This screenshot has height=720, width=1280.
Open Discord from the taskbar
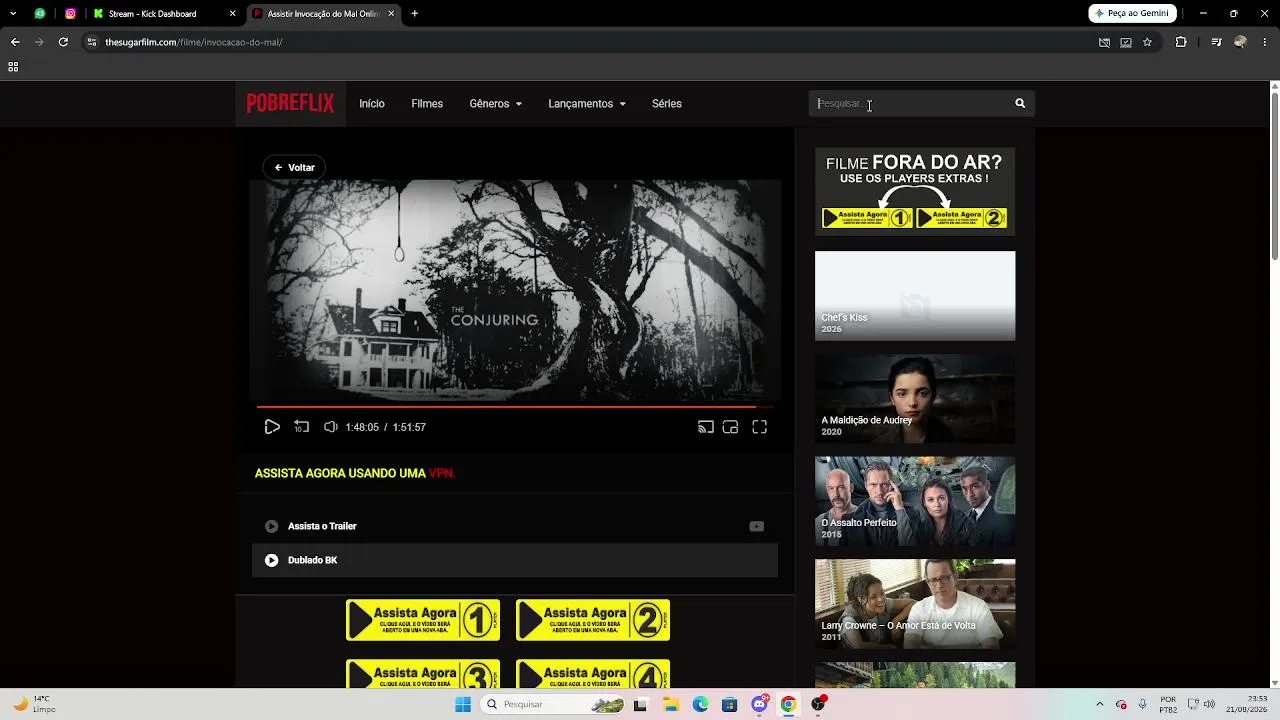[759, 704]
